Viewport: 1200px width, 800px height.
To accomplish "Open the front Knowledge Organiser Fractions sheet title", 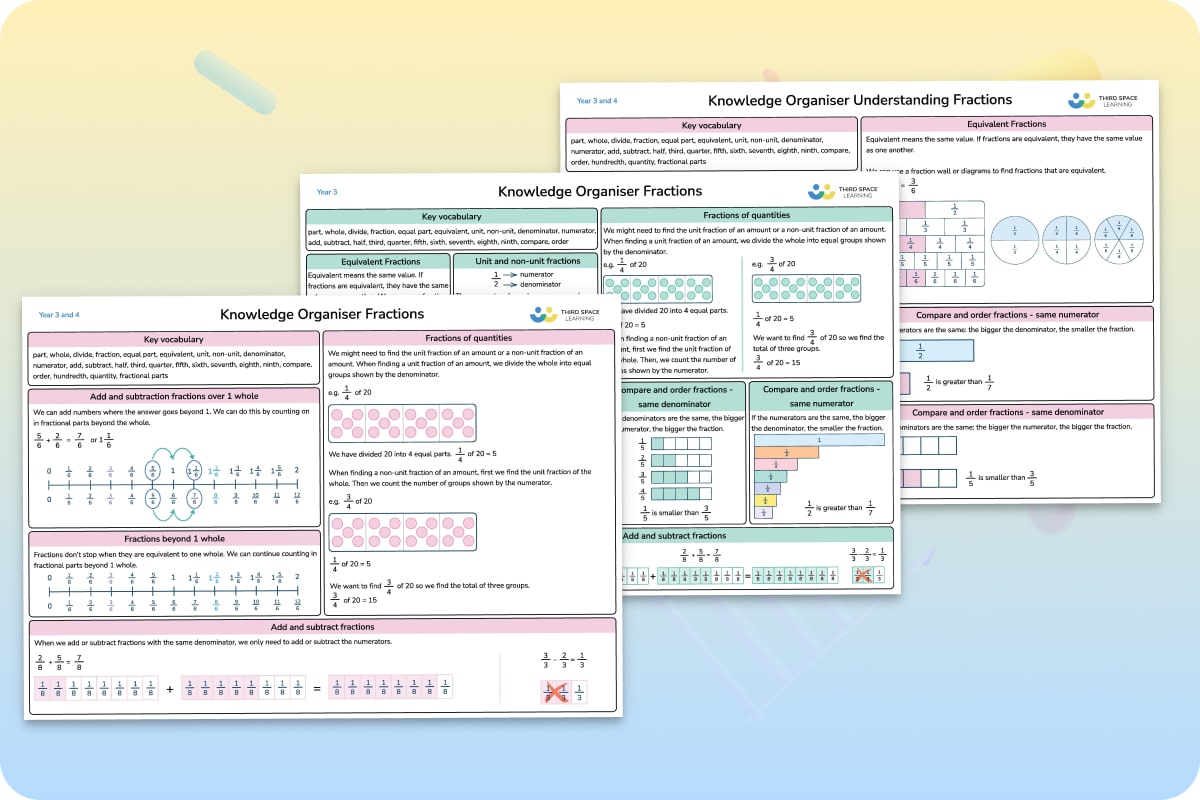I will (322, 314).
